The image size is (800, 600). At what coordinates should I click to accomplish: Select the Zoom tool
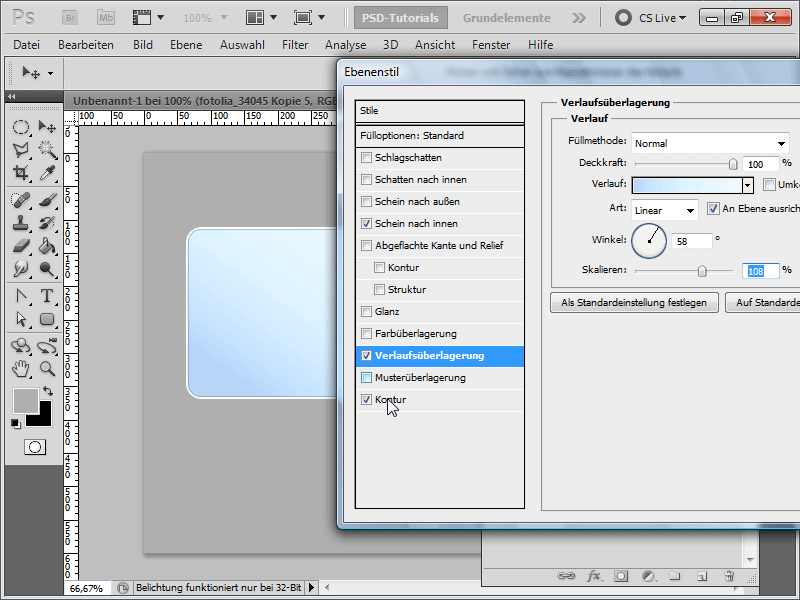click(x=47, y=368)
